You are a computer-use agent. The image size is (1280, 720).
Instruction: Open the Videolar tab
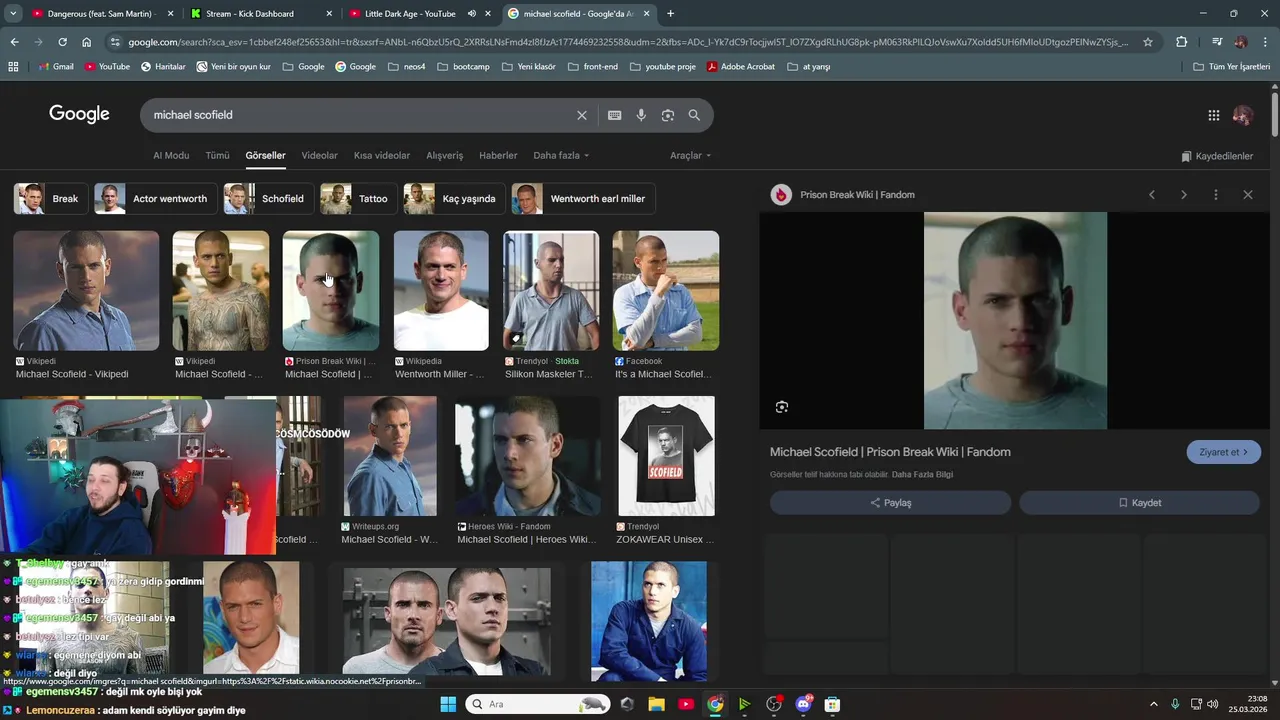point(320,156)
